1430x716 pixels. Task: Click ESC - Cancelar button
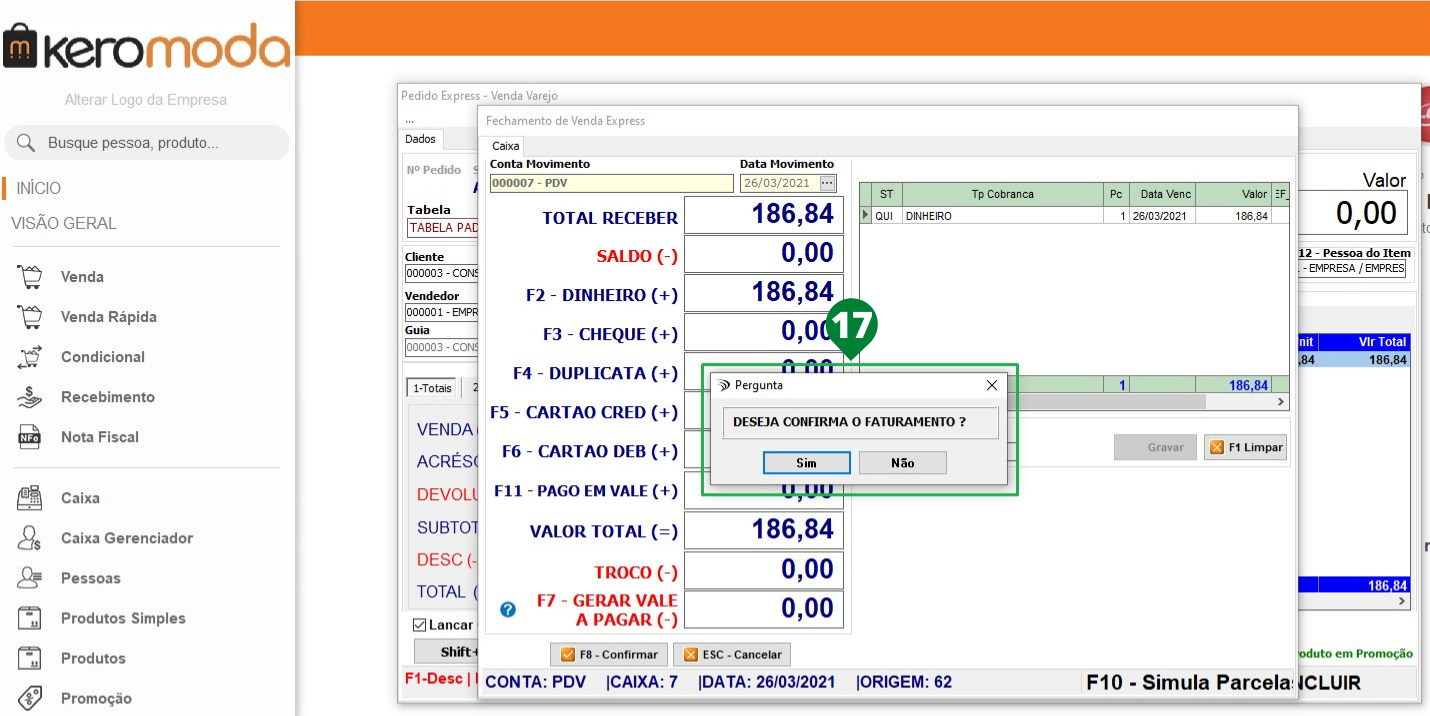[732, 655]
